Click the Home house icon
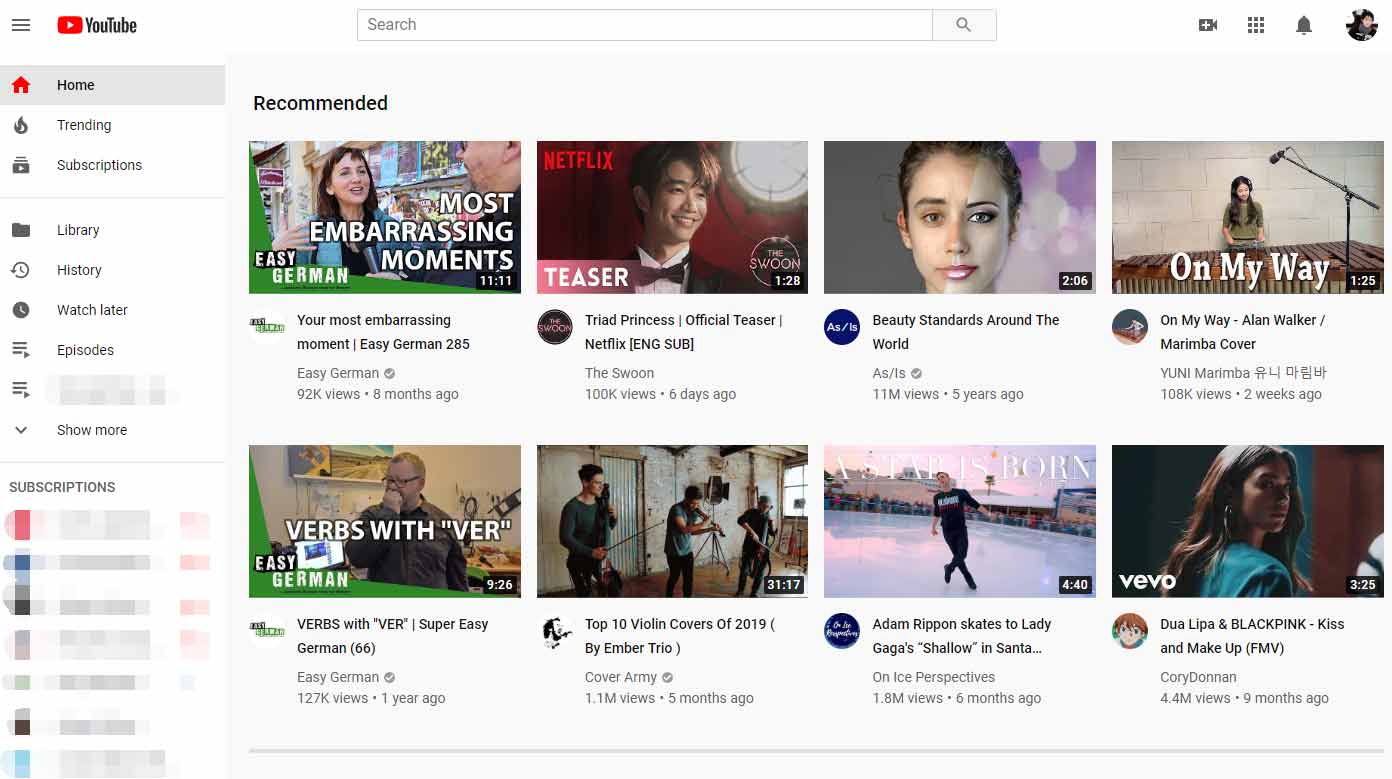 click(x=21, y=85)
